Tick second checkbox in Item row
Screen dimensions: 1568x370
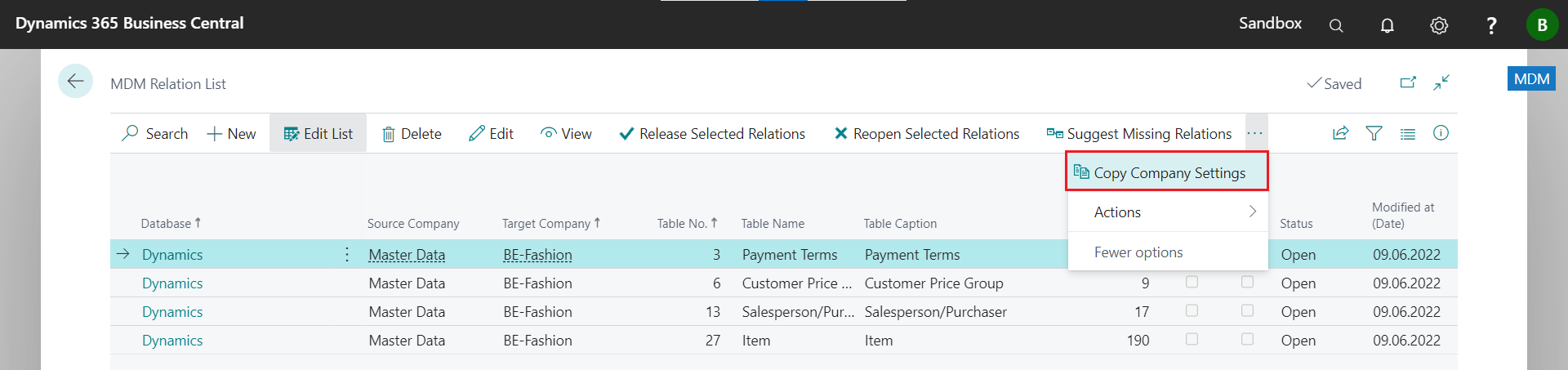(1247, 339)
